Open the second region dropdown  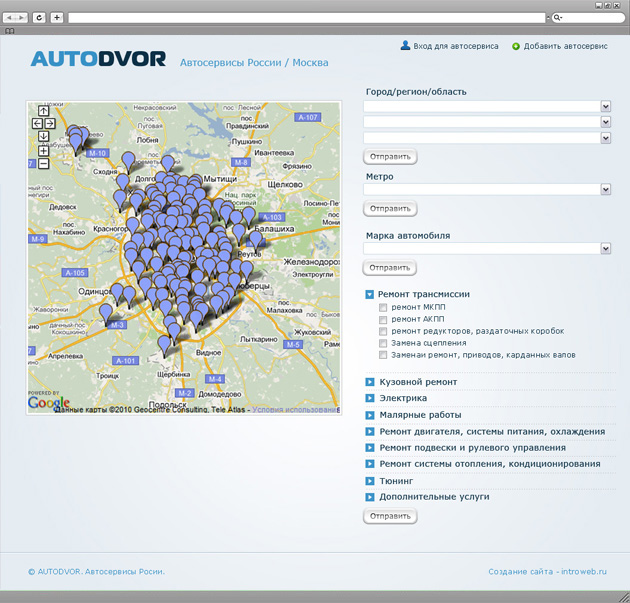pyautogui.click(x=605, y=122)
